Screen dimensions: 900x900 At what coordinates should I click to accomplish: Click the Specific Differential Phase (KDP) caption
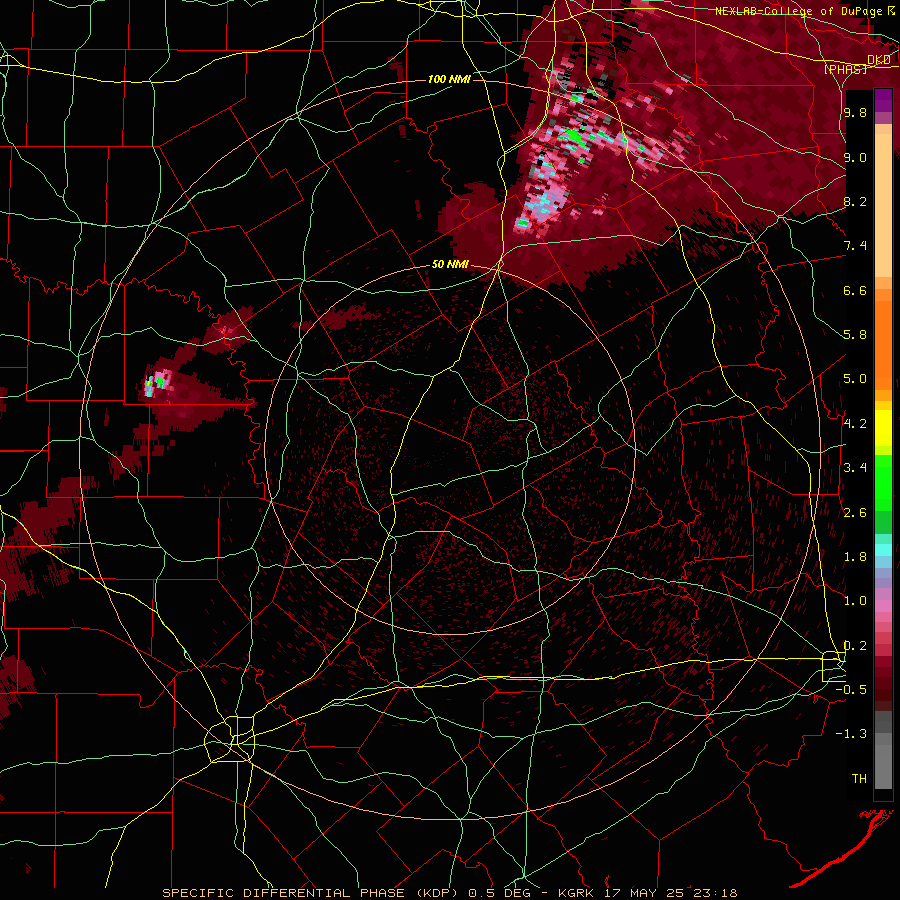click(x=450, y=893)
